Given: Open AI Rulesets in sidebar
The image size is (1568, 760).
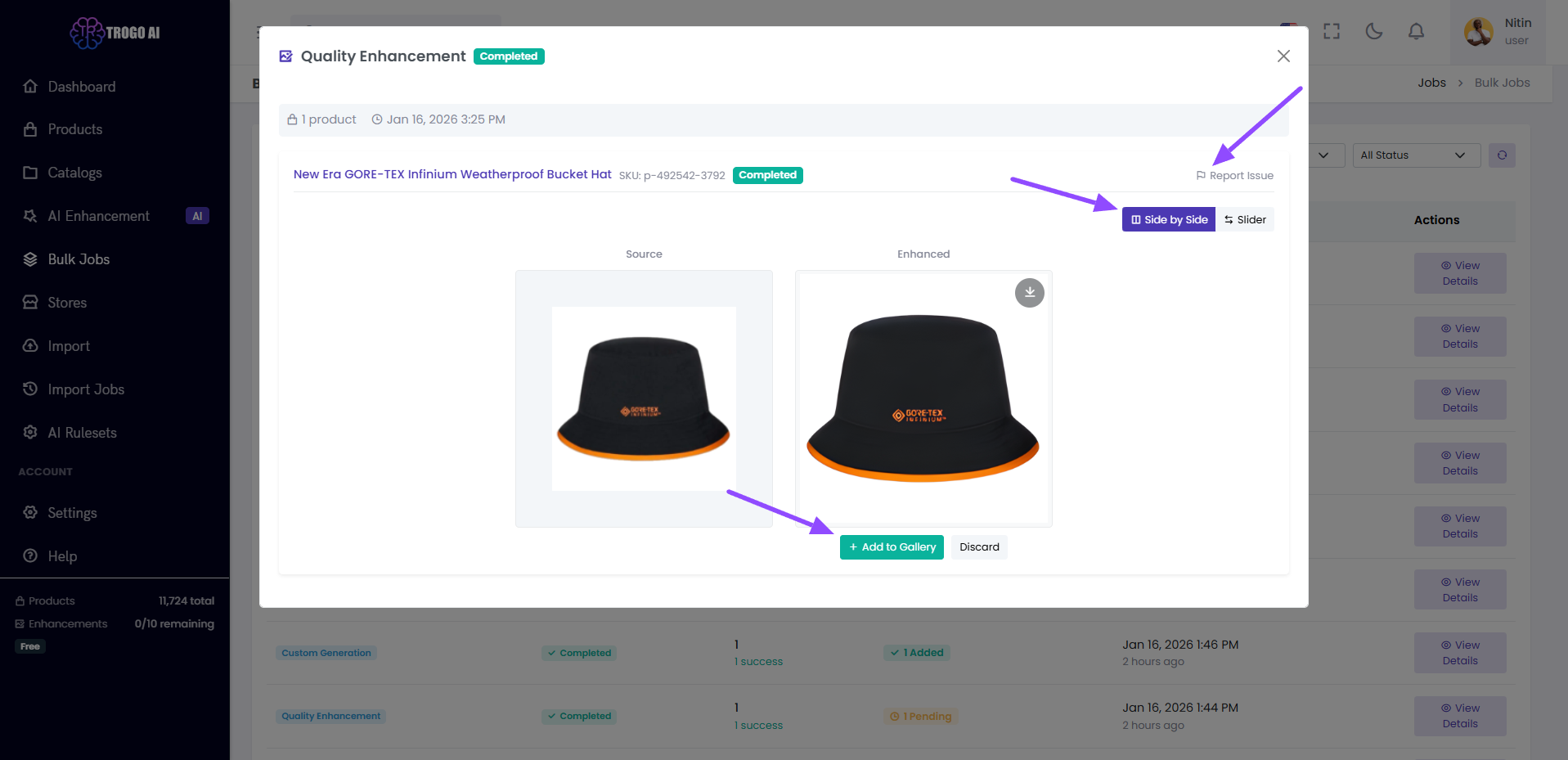Looking at the screenshot, I should (82, 433).
